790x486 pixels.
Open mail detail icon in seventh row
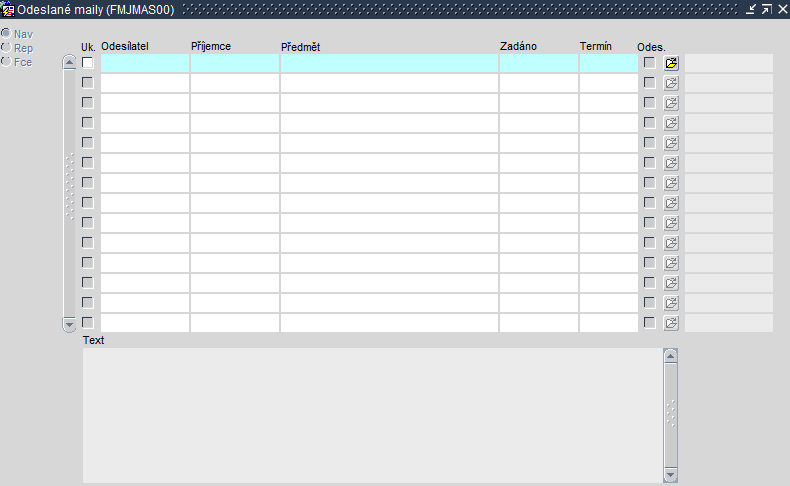pyautogui.click(x=671, y=183)
